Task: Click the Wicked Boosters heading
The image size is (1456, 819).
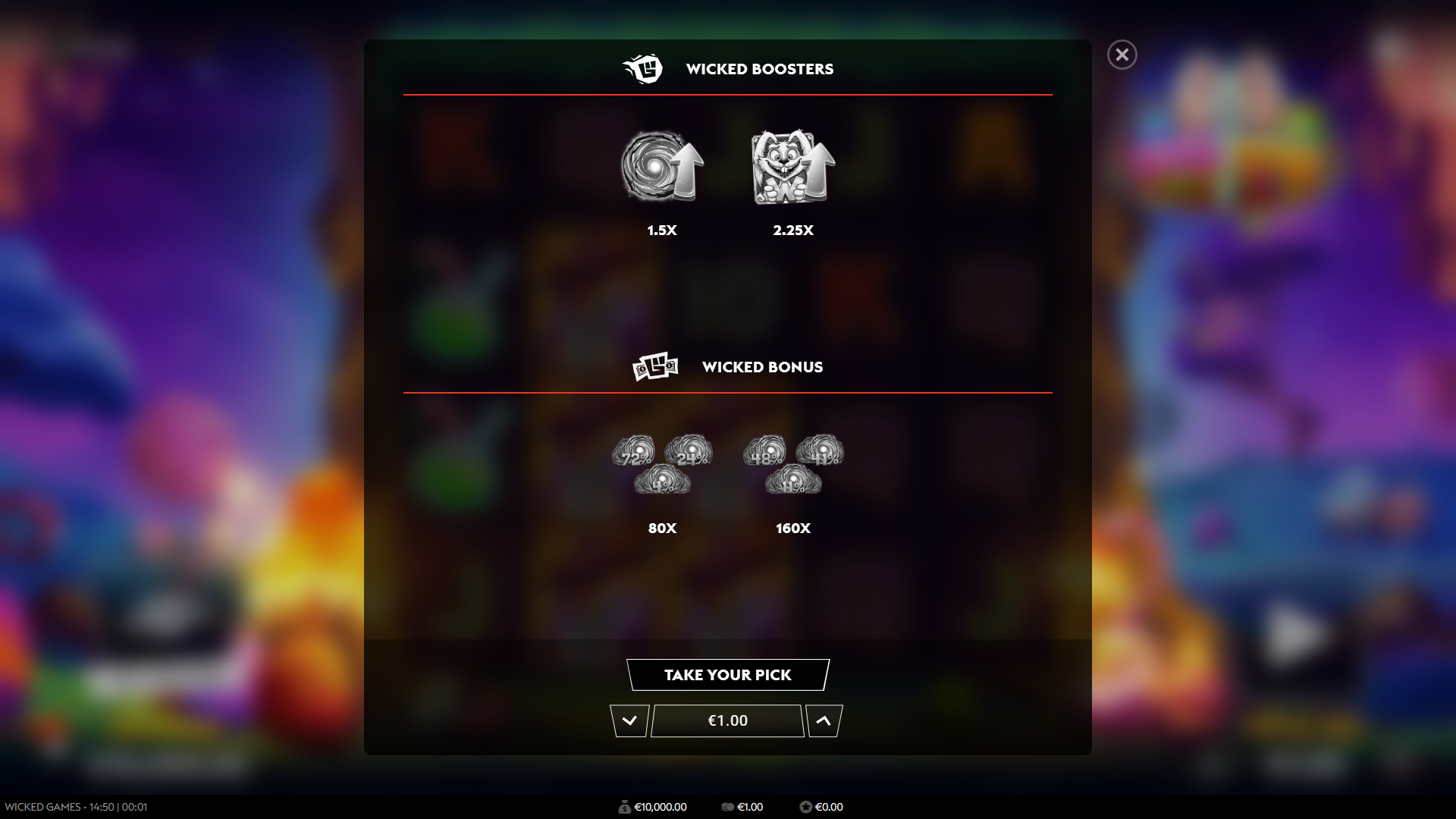Action: point(760,69)
